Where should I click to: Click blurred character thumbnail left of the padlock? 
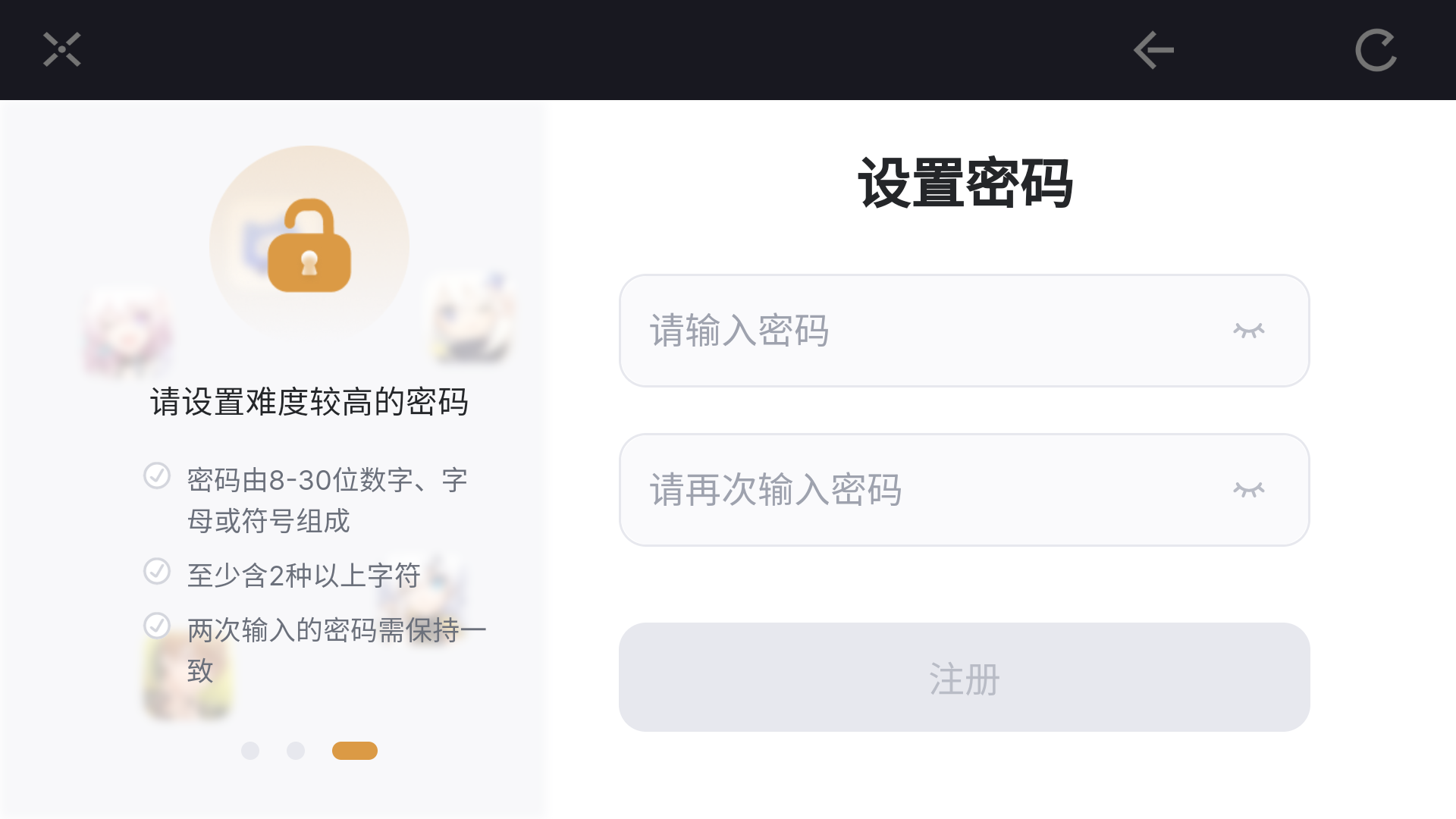point(127,332)
